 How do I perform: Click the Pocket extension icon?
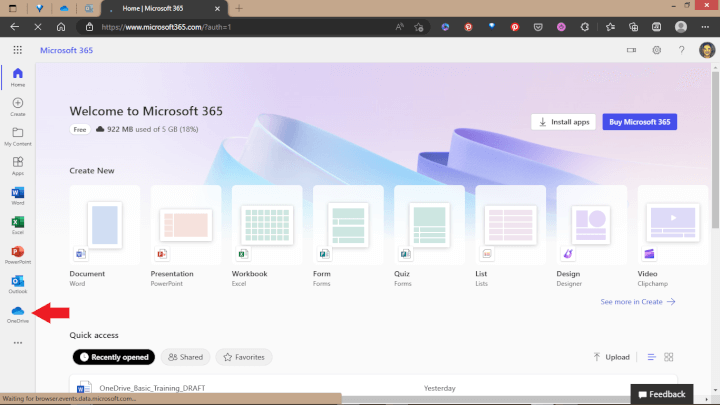pos(538,27)
